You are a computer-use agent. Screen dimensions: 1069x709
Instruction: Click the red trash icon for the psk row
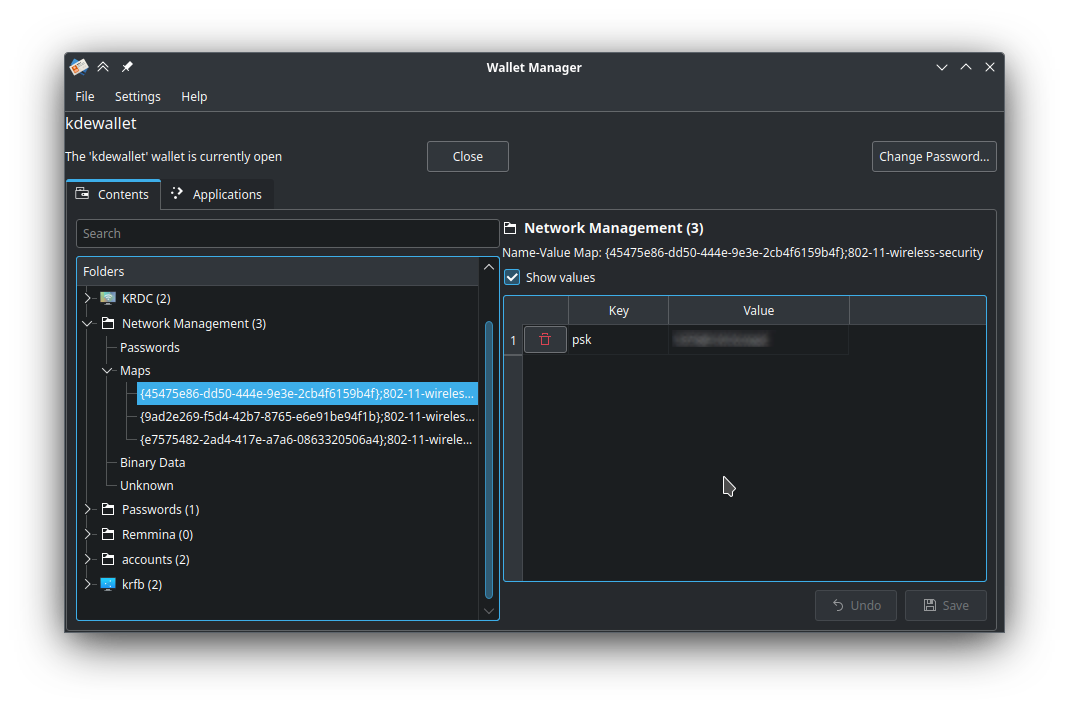[x=545, y=340]
